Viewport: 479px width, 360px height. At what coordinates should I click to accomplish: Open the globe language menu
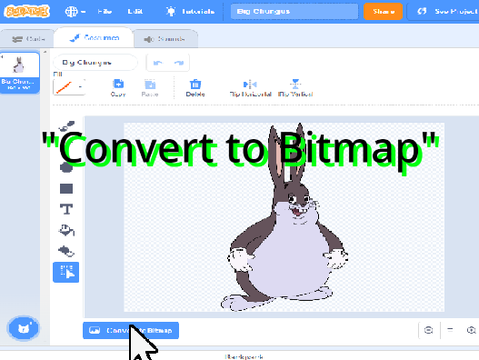tap(75, 12)
